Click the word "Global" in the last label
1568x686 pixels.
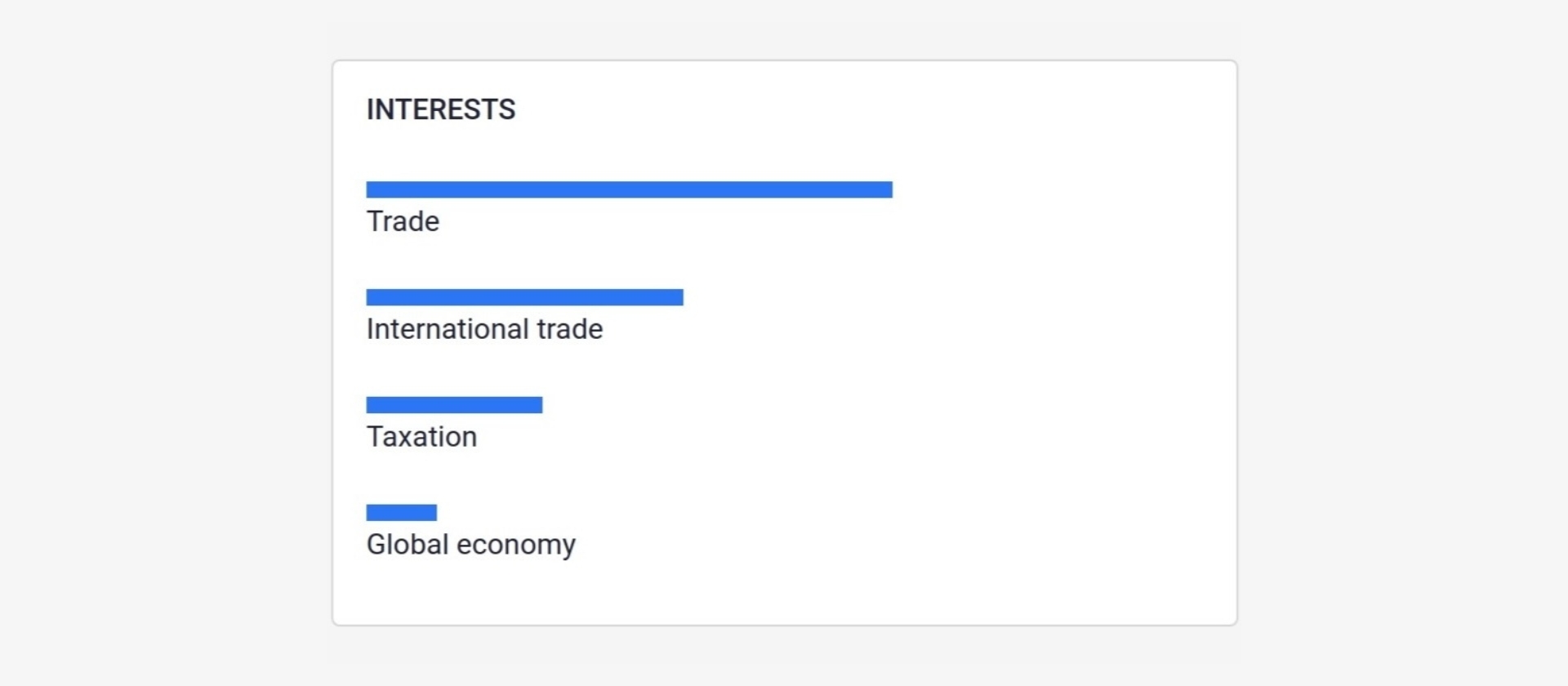point(408,545)
